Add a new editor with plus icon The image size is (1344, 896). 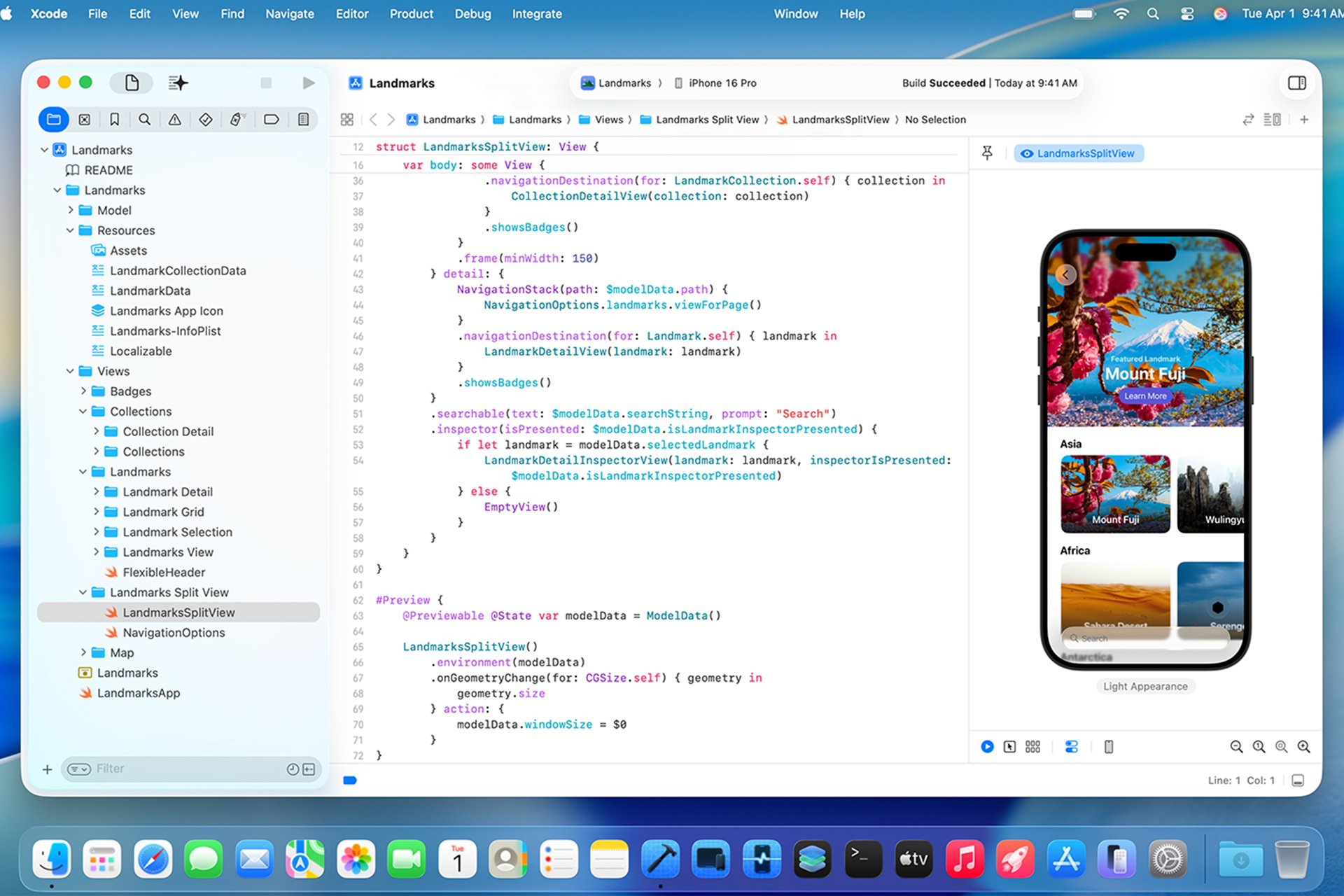click(1304, 120)
